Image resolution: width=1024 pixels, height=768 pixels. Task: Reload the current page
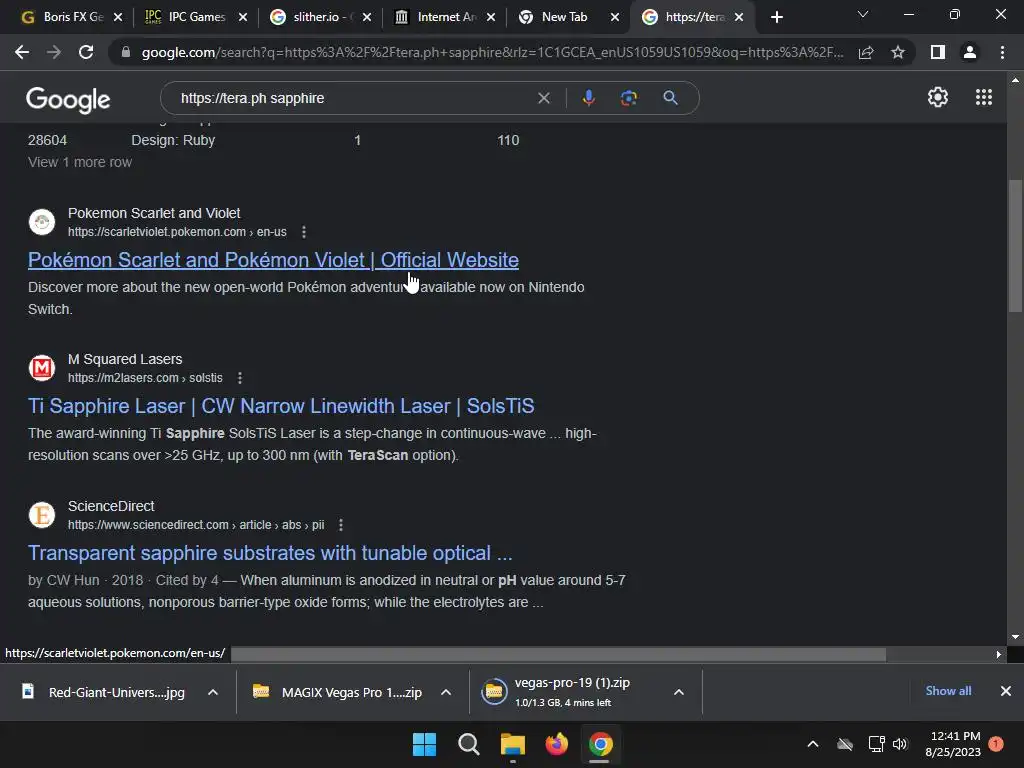click(x=86, y=52)
